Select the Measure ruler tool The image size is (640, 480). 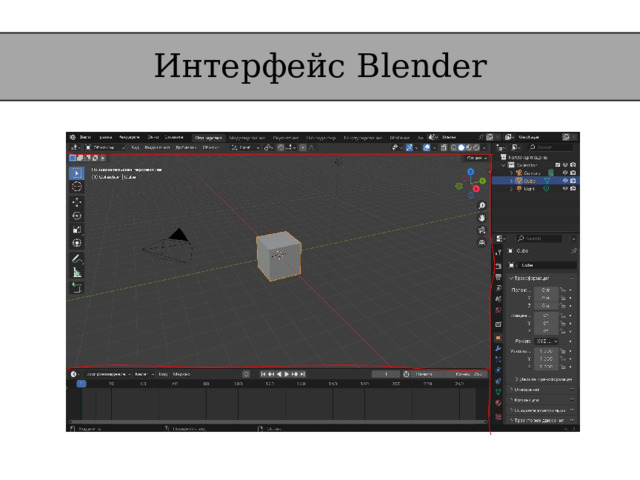click(77, 272)
